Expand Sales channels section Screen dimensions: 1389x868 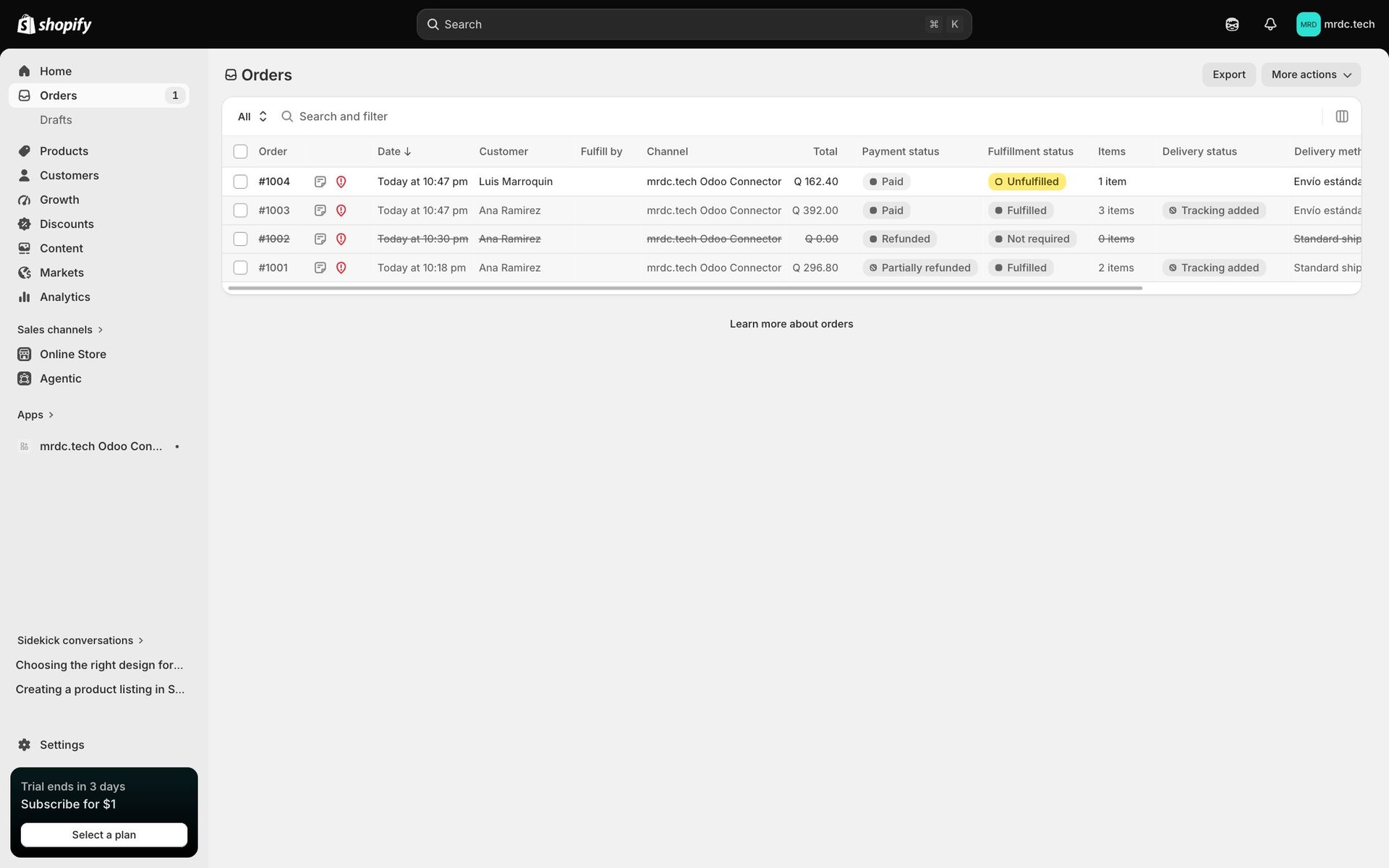(61, 330)
